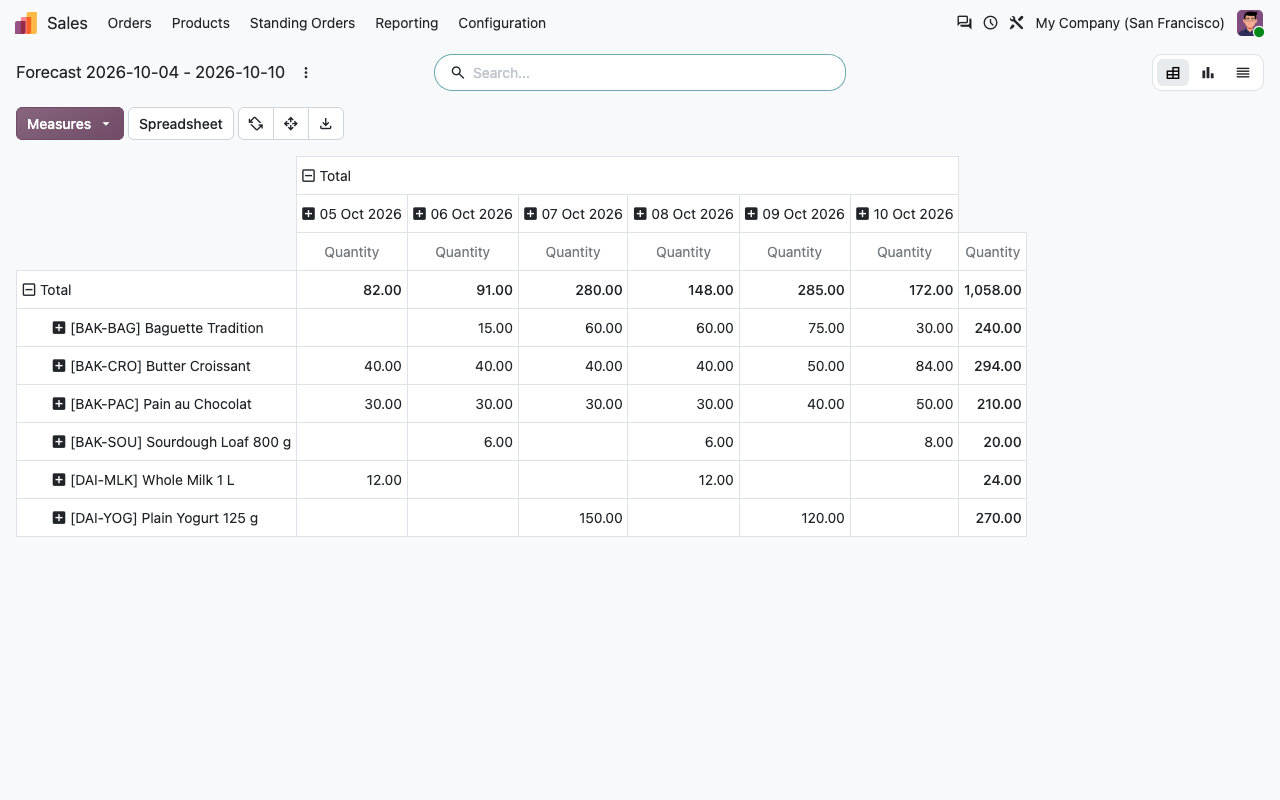Switch to graph view

coord(1208,73)
